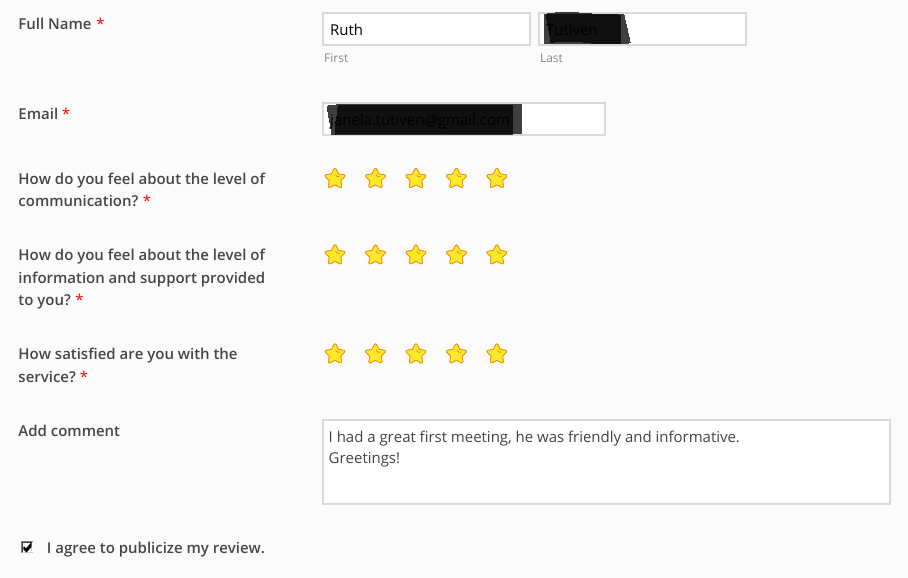Select first star for information and support

[x=335, y=255]
